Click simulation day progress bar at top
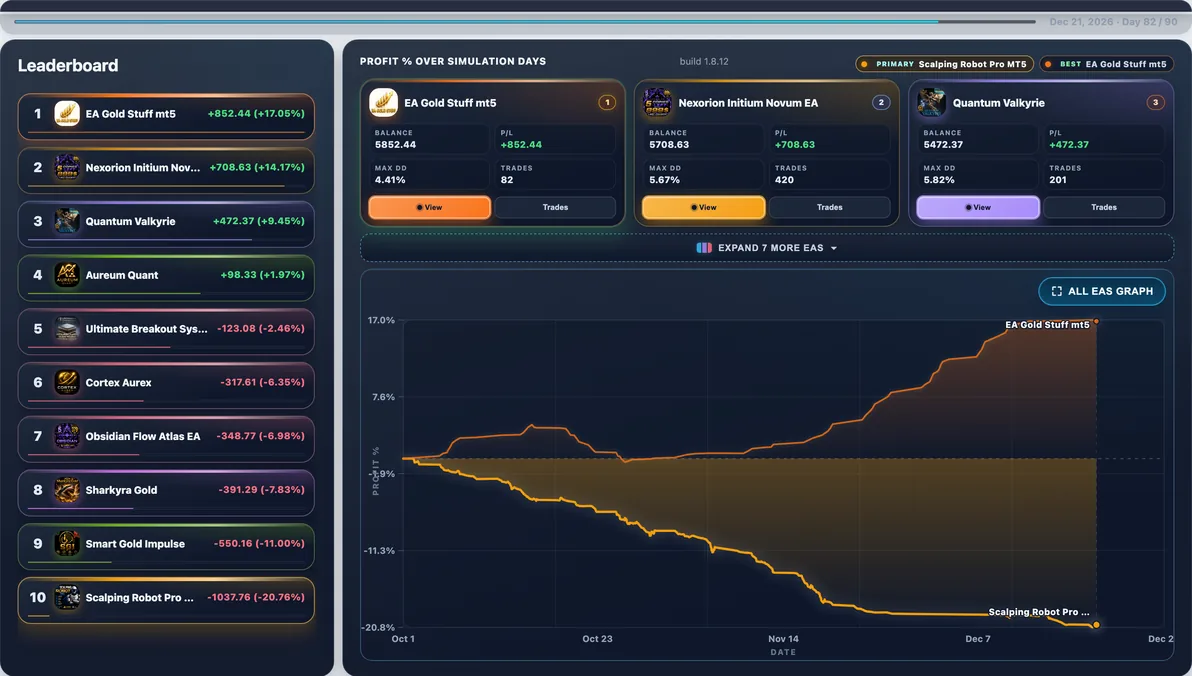 525,21
